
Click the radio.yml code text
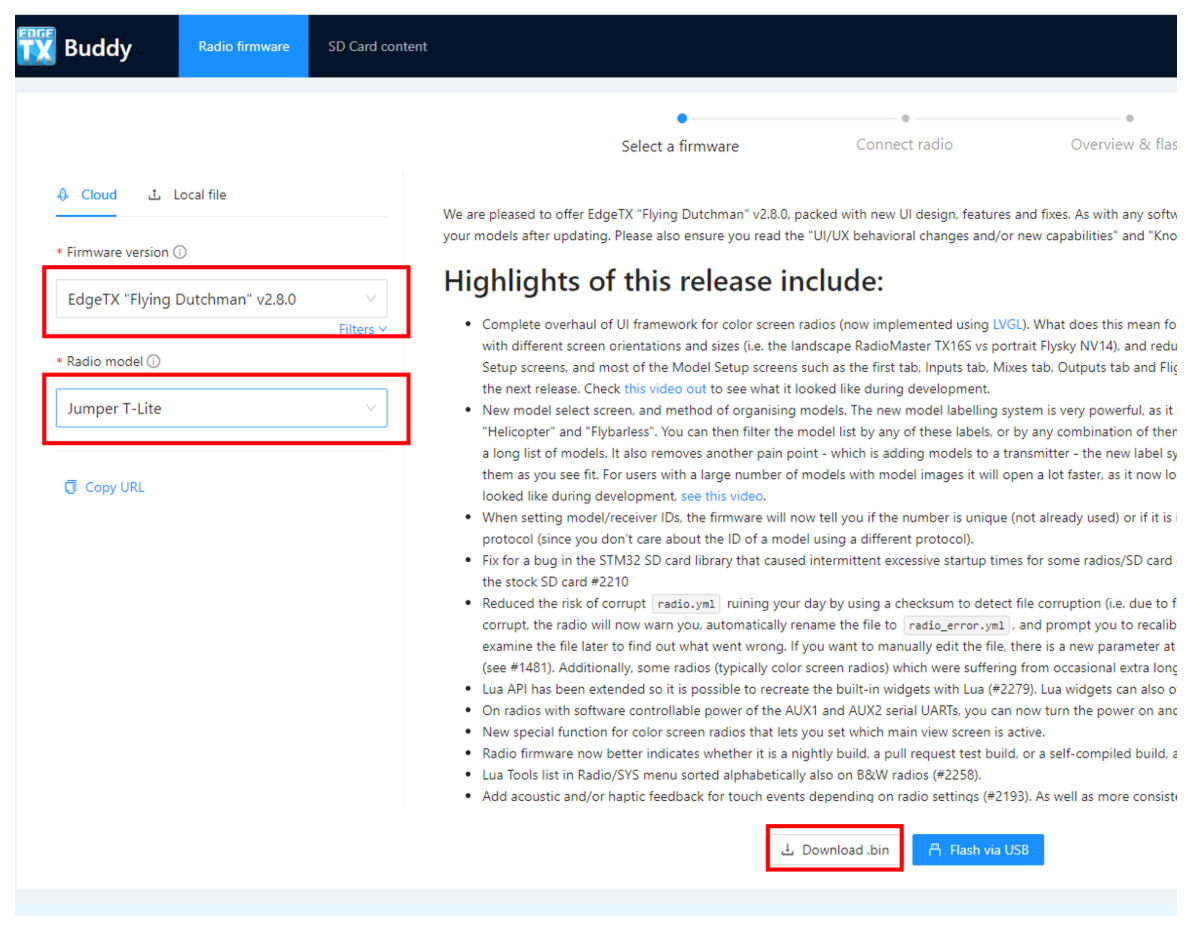[686, 604]
